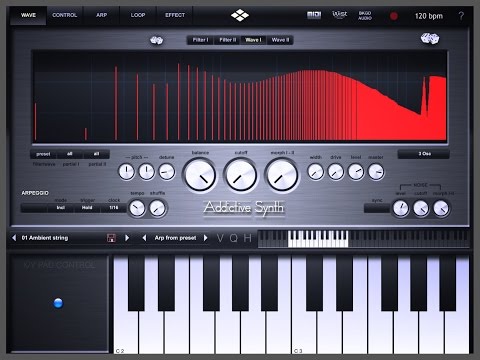Toggle the Q keyboard option

[x=234, y=238]
